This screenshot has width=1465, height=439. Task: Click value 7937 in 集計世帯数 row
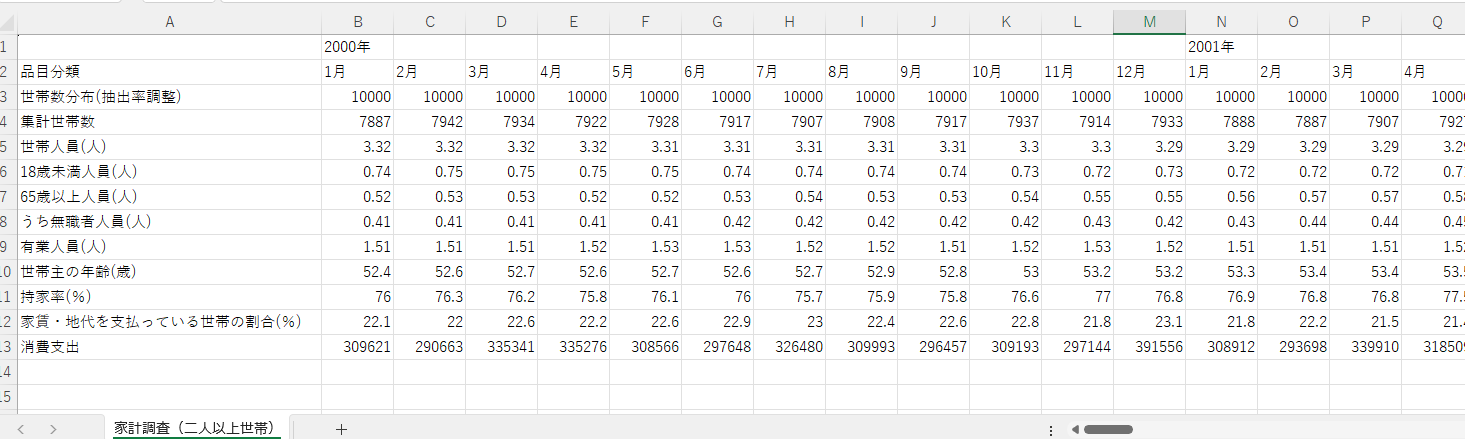1006,122
